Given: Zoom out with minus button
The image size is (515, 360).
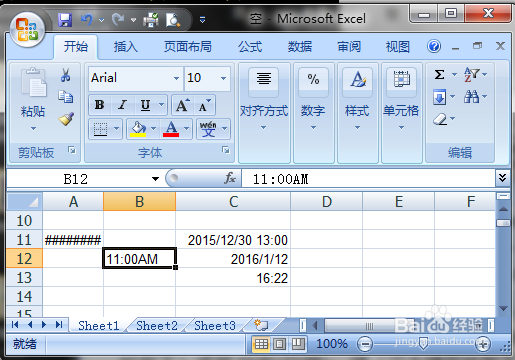Looking at the screenshot, I should [365, 344].
